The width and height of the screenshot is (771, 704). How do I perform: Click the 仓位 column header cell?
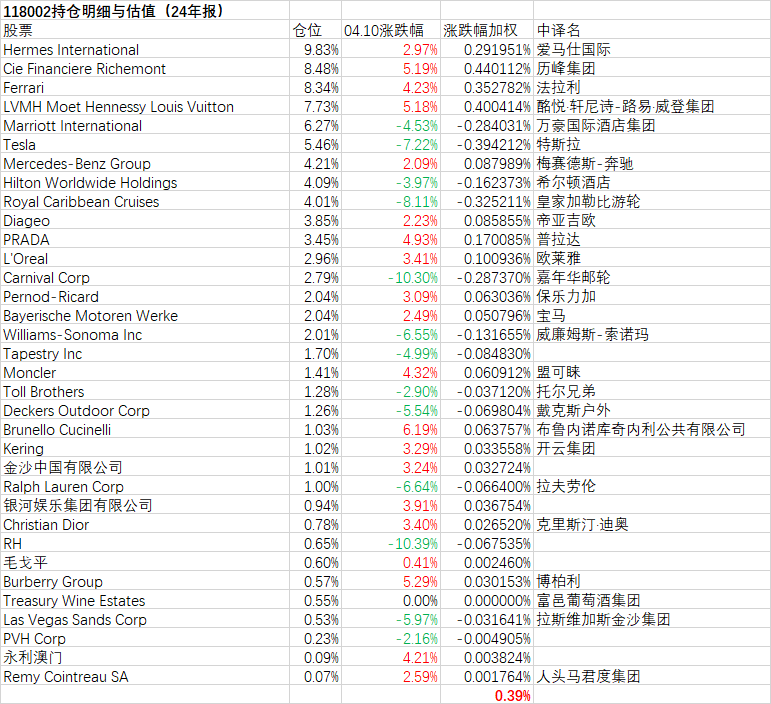[315, 29]
